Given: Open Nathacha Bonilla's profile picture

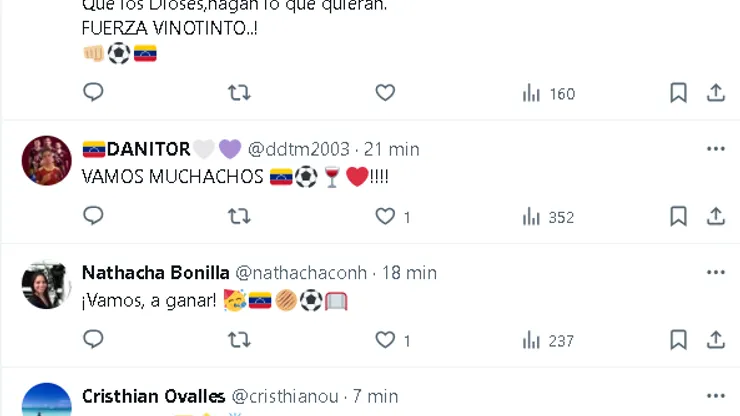Looking at the screenshot, I should coord(46,284).
